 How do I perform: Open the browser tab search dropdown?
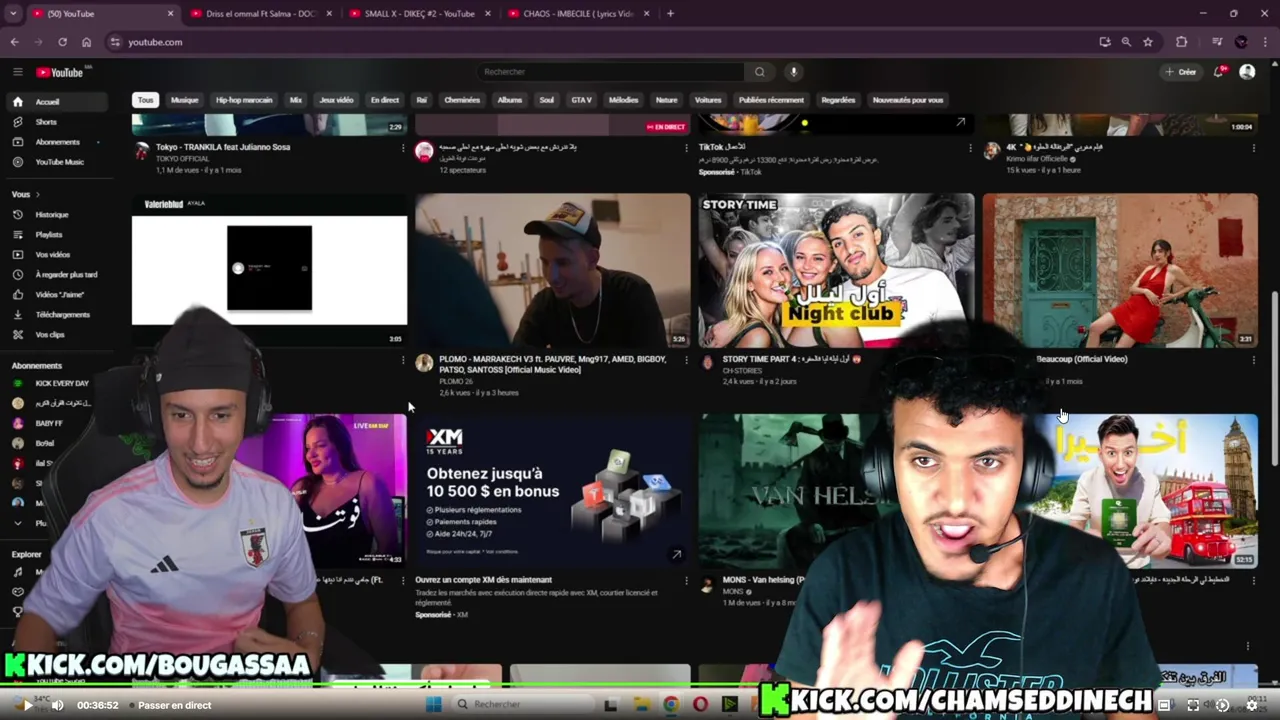(13, 14)
